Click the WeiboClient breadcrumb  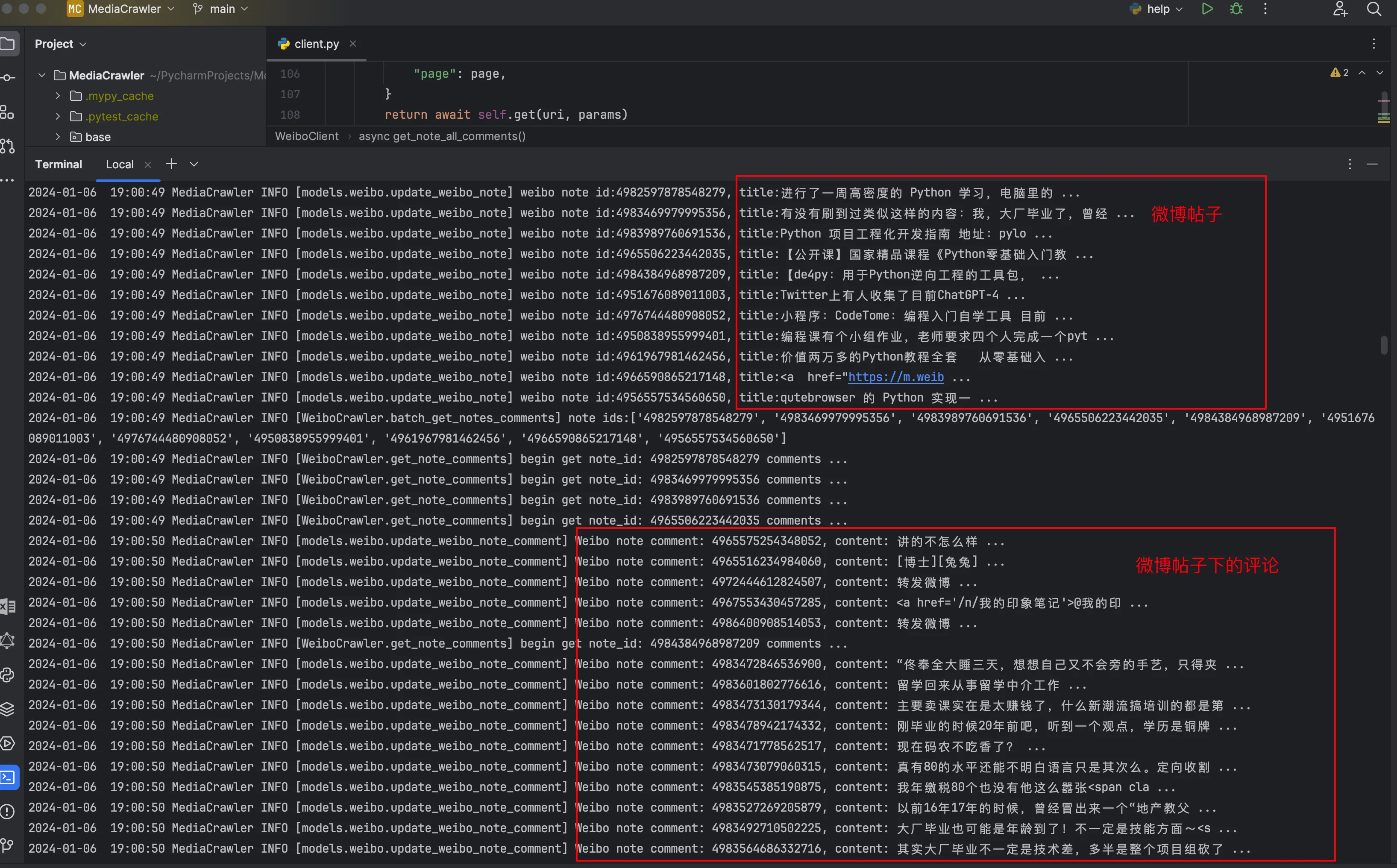point(307,136)
